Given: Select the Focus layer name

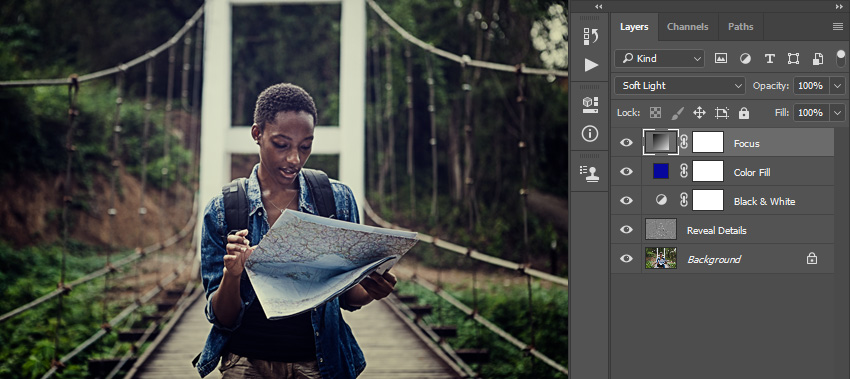Looking at the screenshot, I should (x=746, y=144).
